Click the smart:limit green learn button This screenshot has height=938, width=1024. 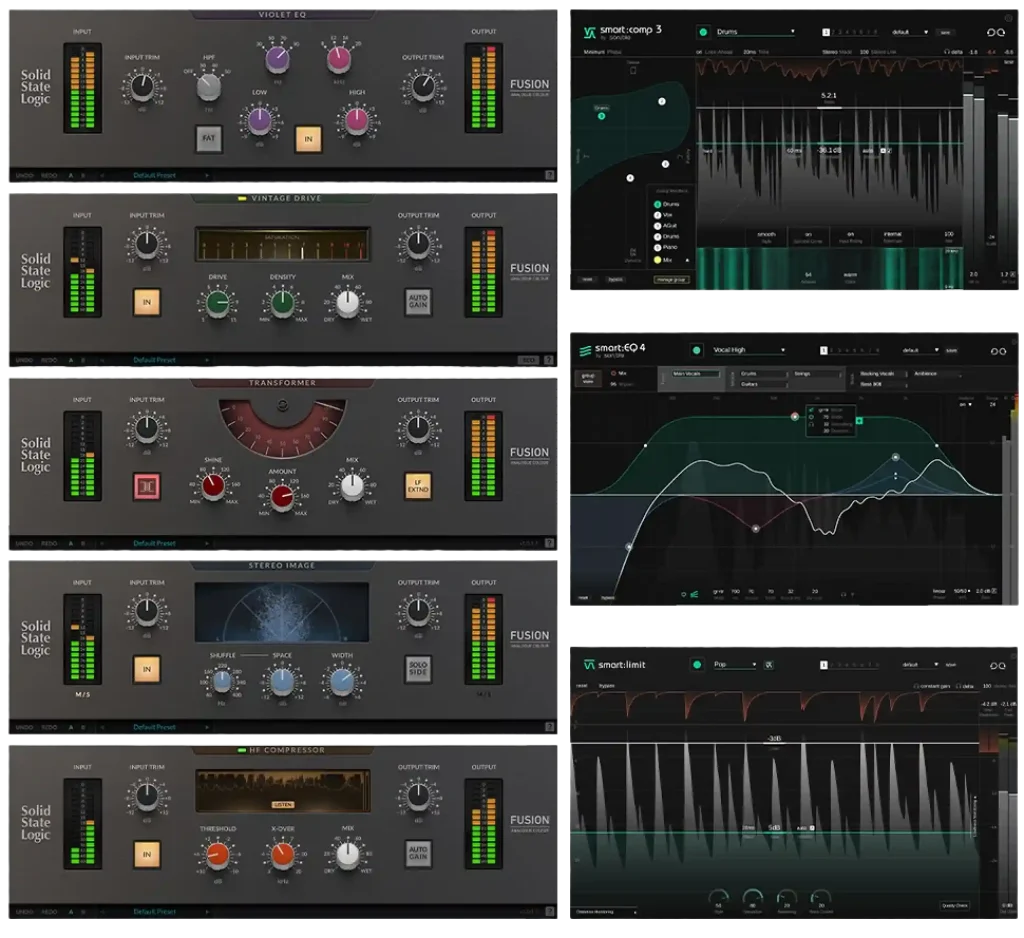point(697,664)
